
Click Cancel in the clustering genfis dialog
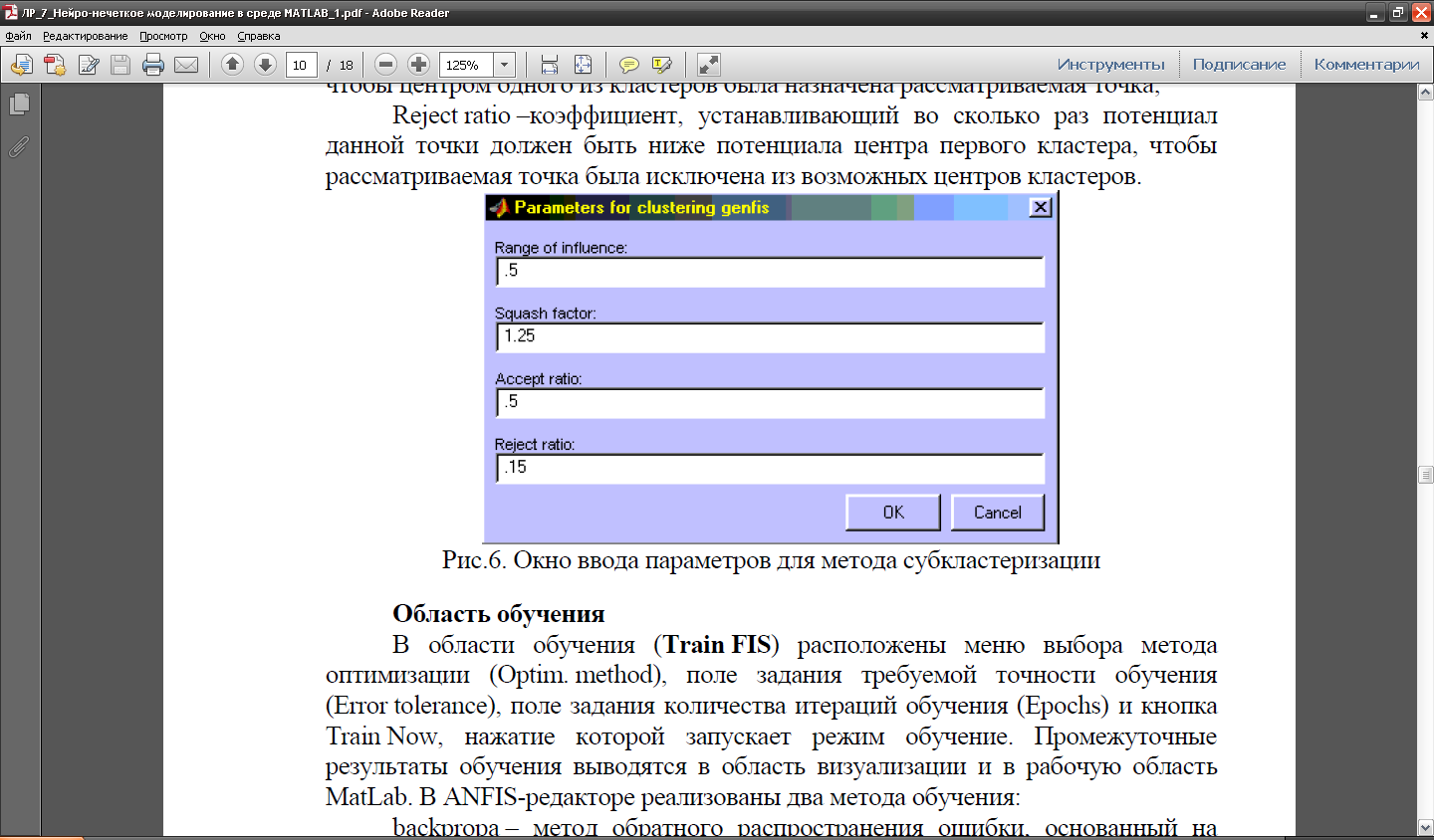[x=998, y=513]
